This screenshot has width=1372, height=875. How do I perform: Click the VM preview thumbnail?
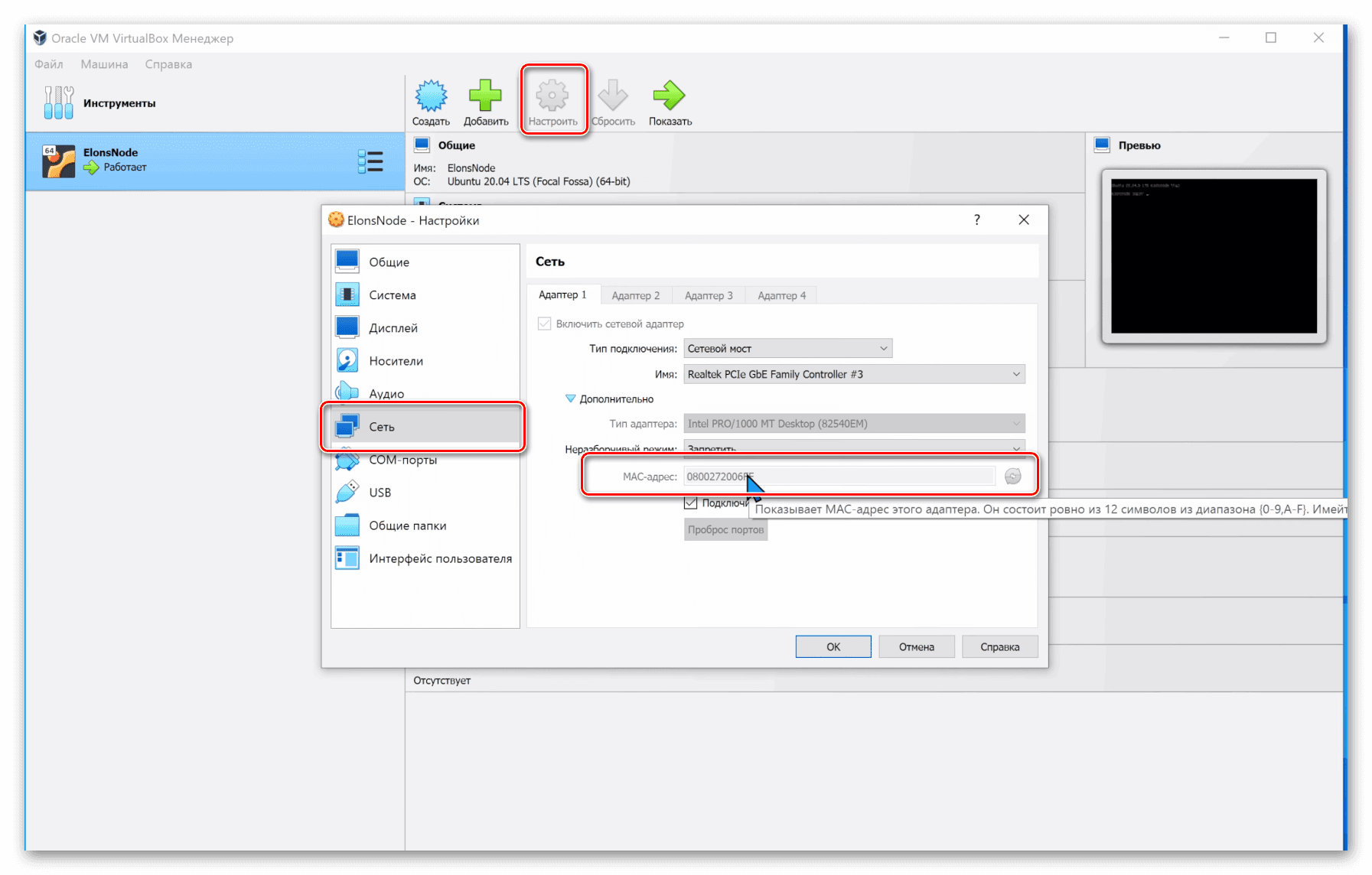click(1214, 256)
